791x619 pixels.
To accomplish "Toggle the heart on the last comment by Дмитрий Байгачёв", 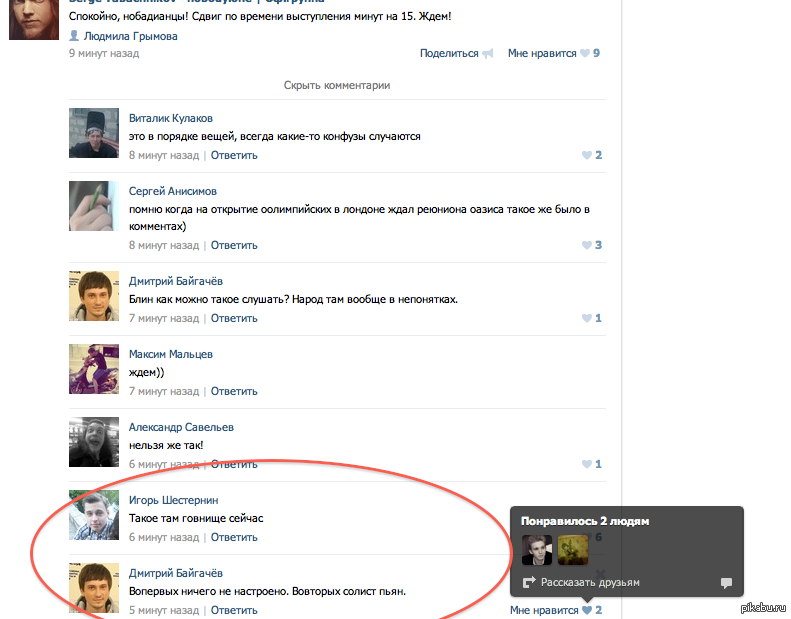I will pyautogui.click(x=586, y=610).
